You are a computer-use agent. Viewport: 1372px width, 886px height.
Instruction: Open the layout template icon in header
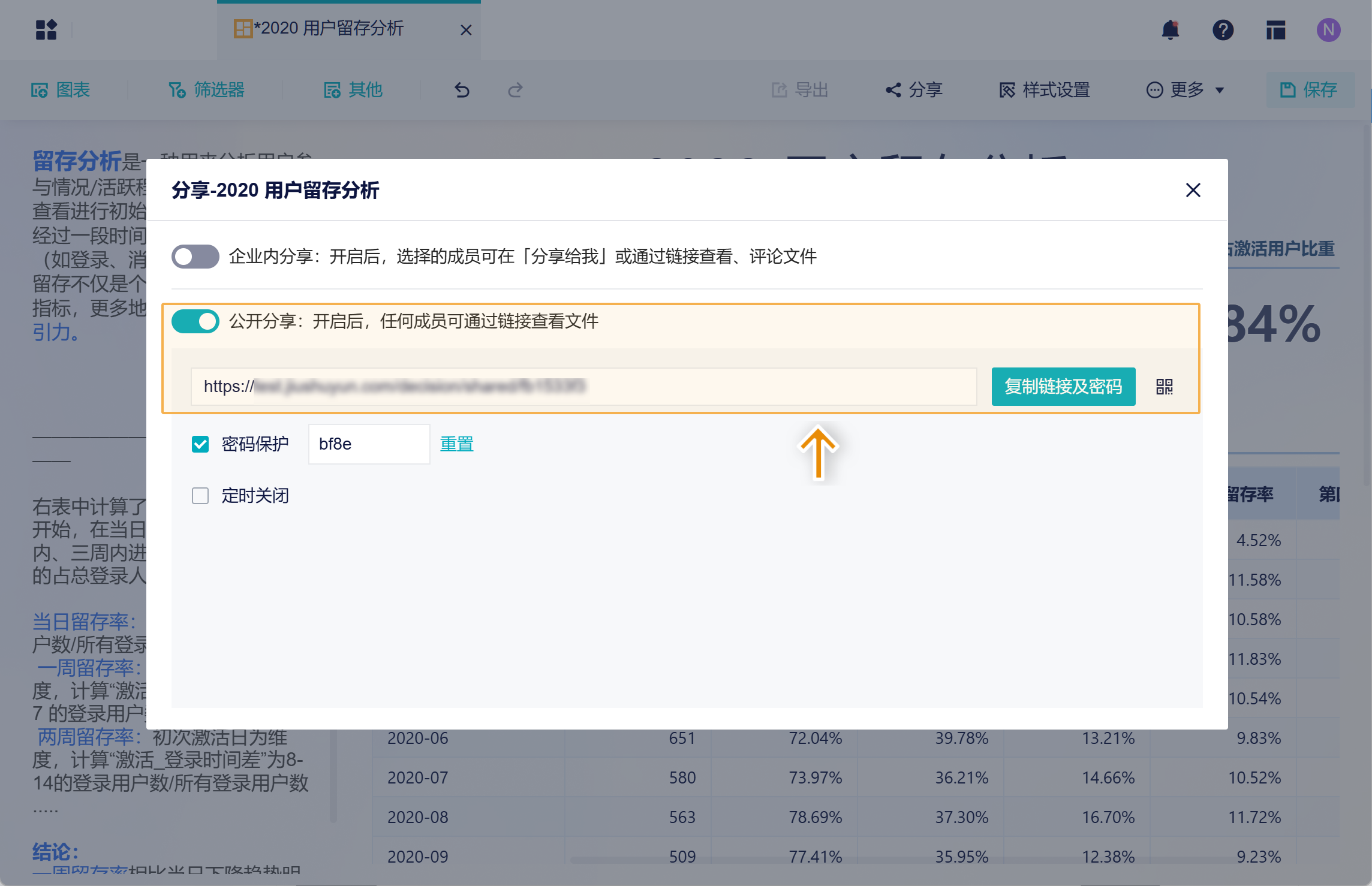(1275, 29)
